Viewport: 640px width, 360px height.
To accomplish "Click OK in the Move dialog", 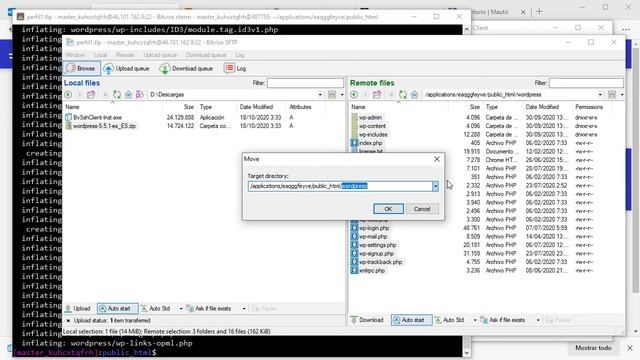I will [x=388, y=209].
